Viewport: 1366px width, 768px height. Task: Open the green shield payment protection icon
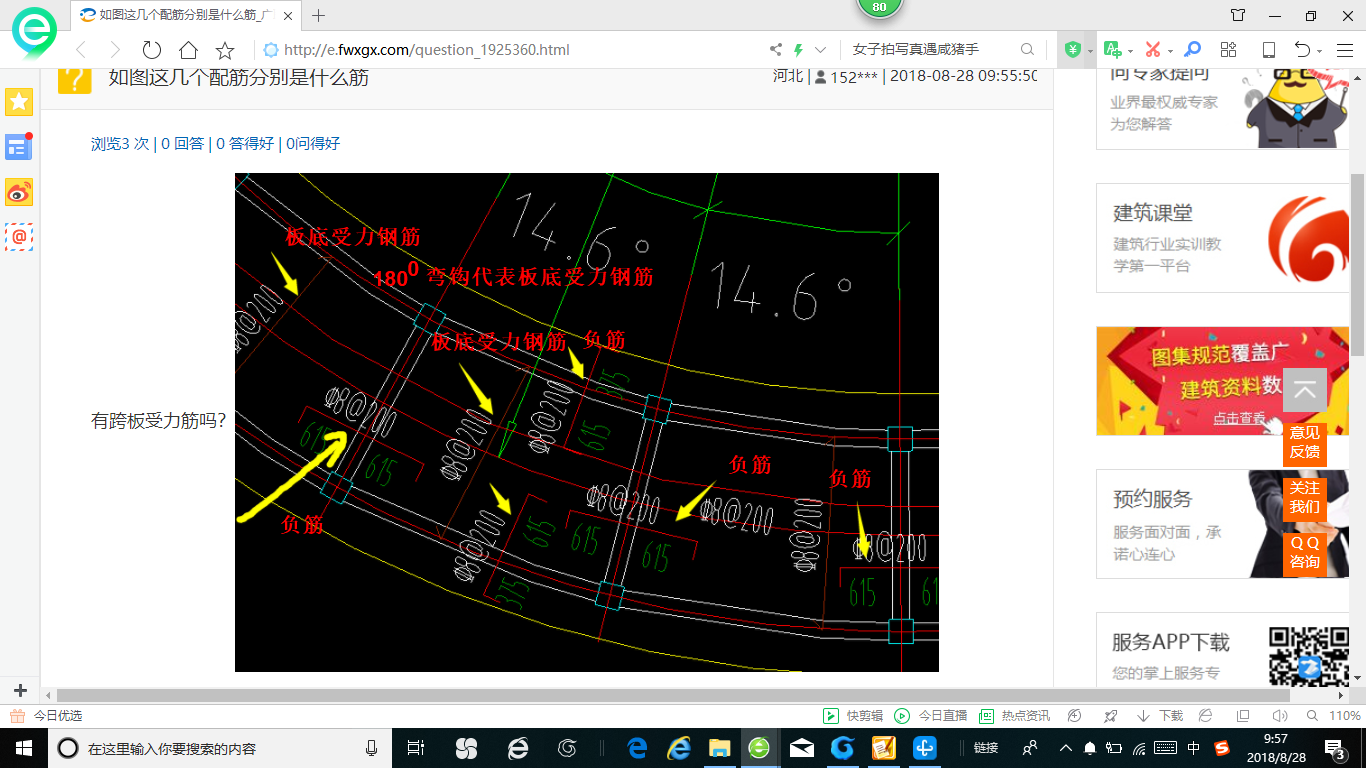click(1073, 50)
